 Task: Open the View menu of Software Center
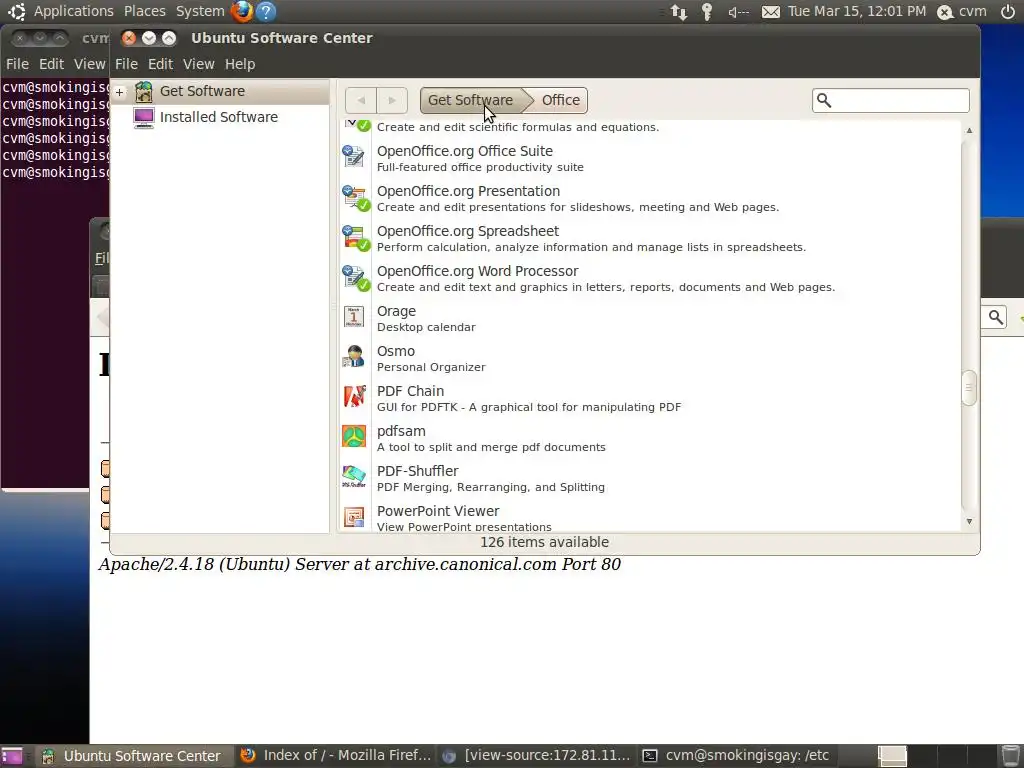click(199, 64)
